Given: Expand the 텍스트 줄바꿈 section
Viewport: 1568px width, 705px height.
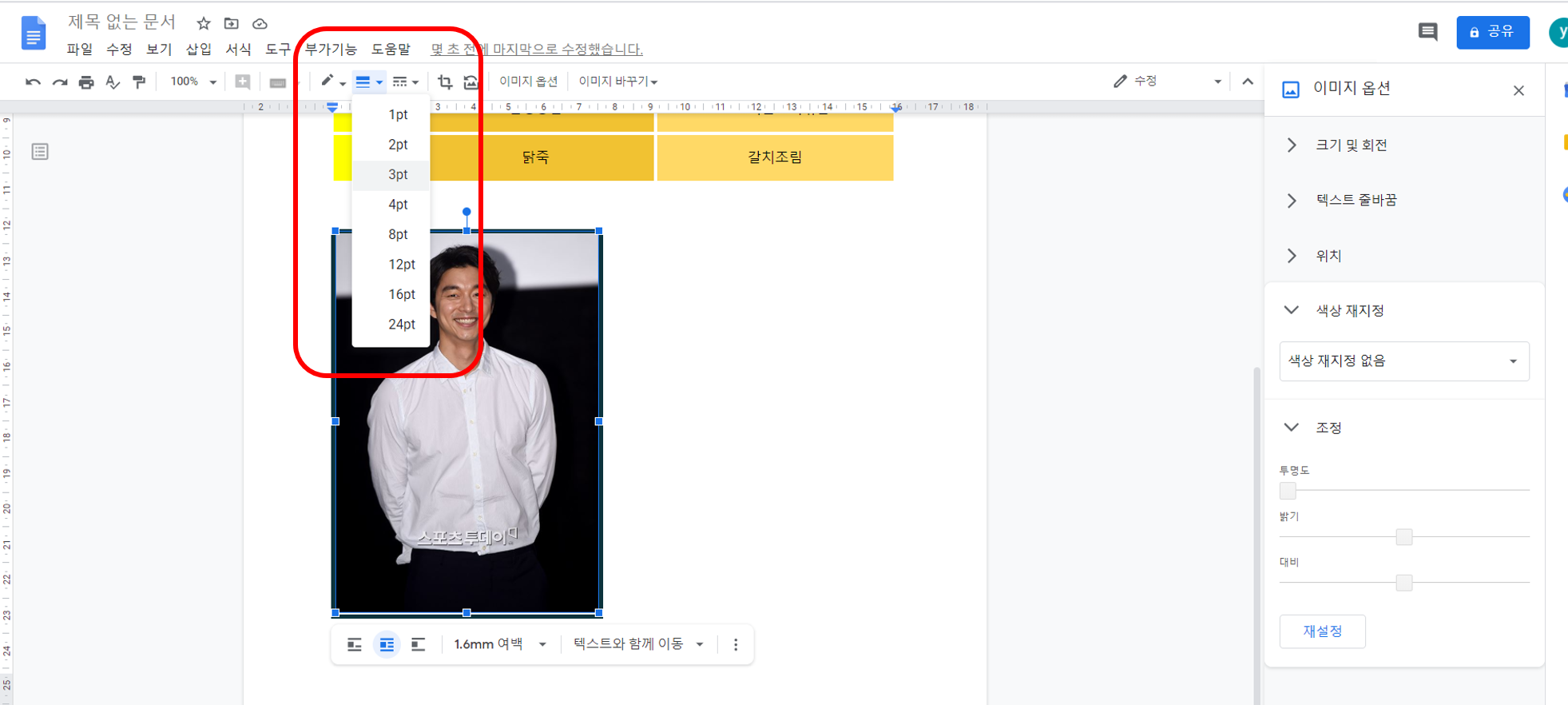Looking at the screenshot, I should tap(1404, 200).
